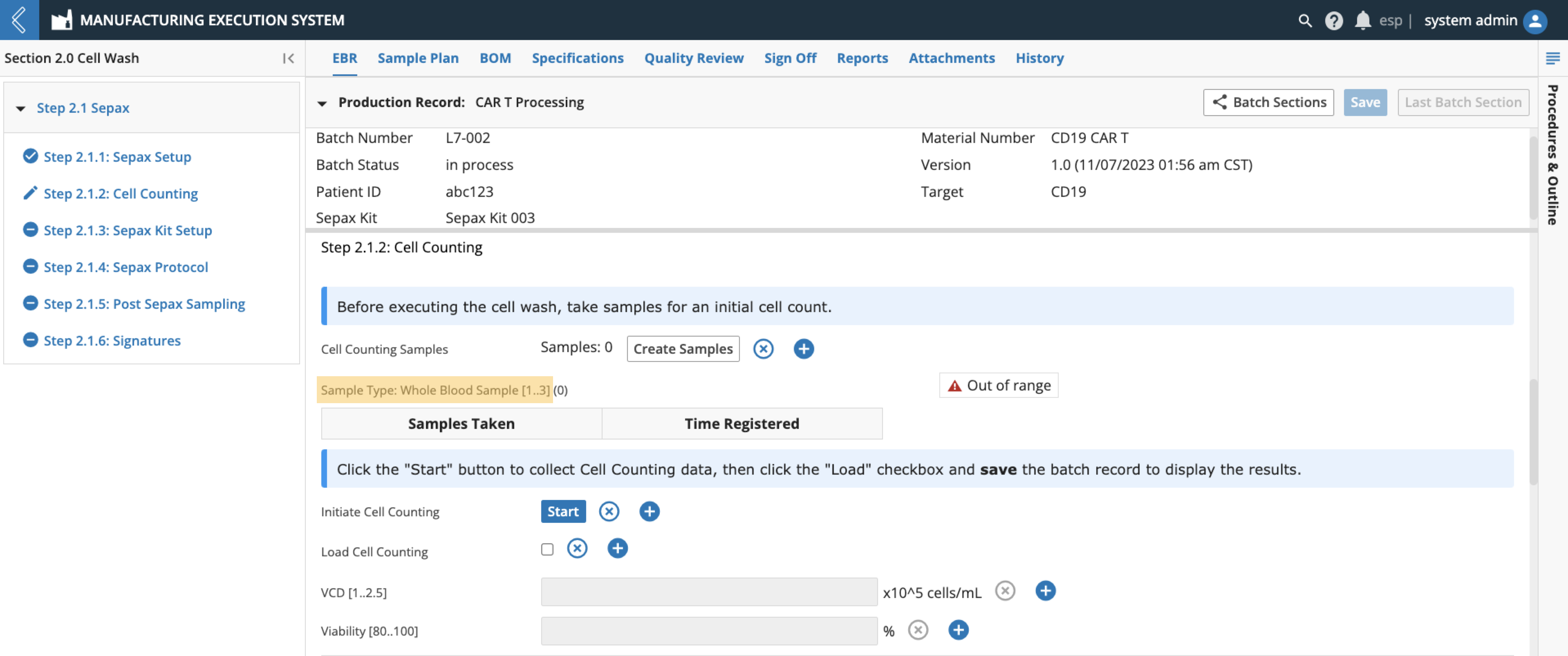The width and height of the screenshot is (1568, 656).
Task: Clear Initiate Cell Counting field
Action: [x=609, y=511]
